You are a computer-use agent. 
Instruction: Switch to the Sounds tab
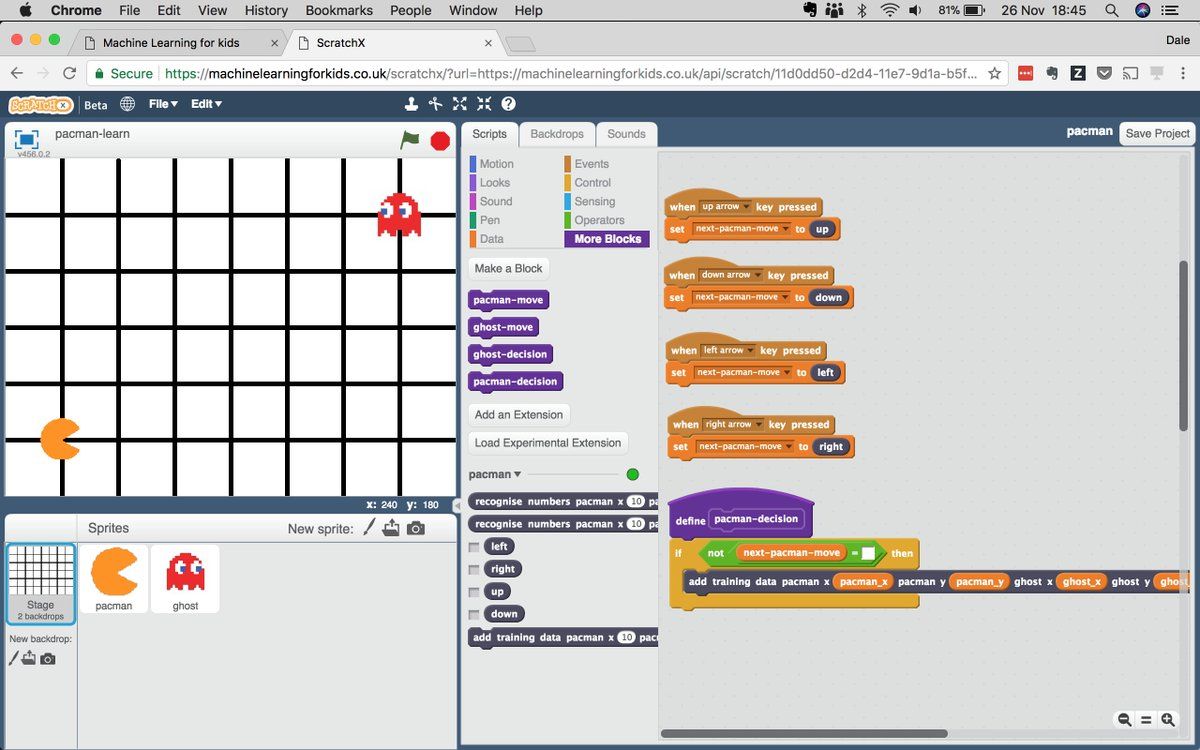626,134
